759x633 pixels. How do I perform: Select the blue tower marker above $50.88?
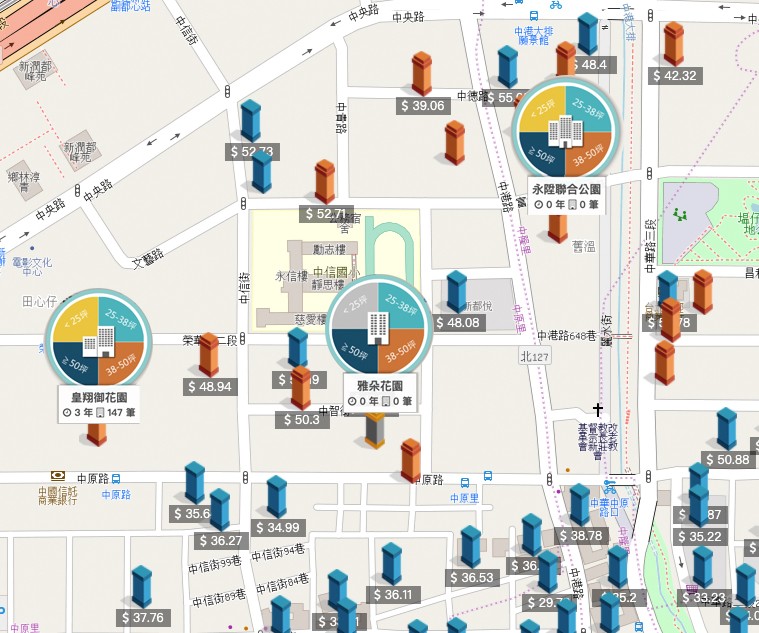(727, 429)
